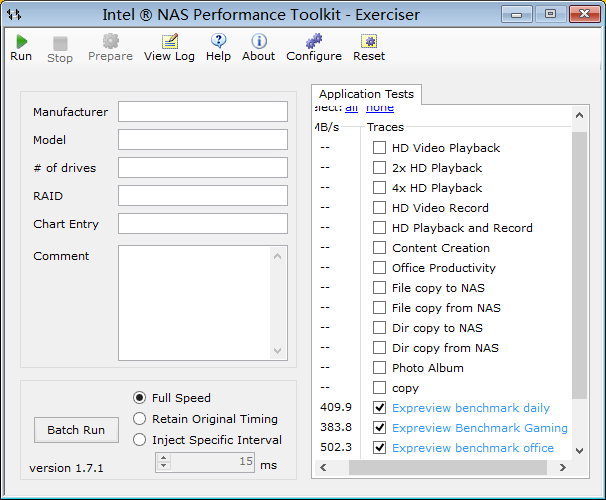Click the Batch Run button

tap(76, 430)
